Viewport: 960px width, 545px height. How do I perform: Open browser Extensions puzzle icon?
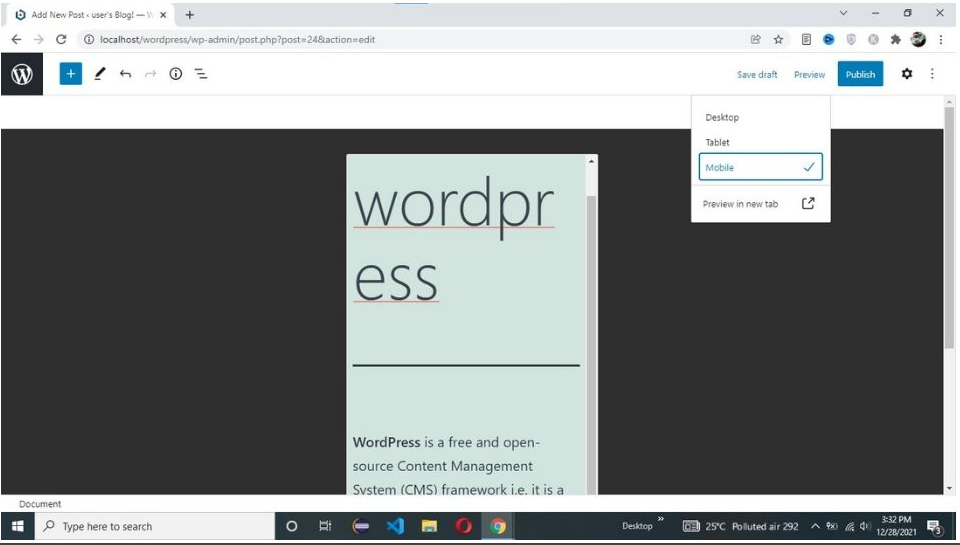click(896, 39)
